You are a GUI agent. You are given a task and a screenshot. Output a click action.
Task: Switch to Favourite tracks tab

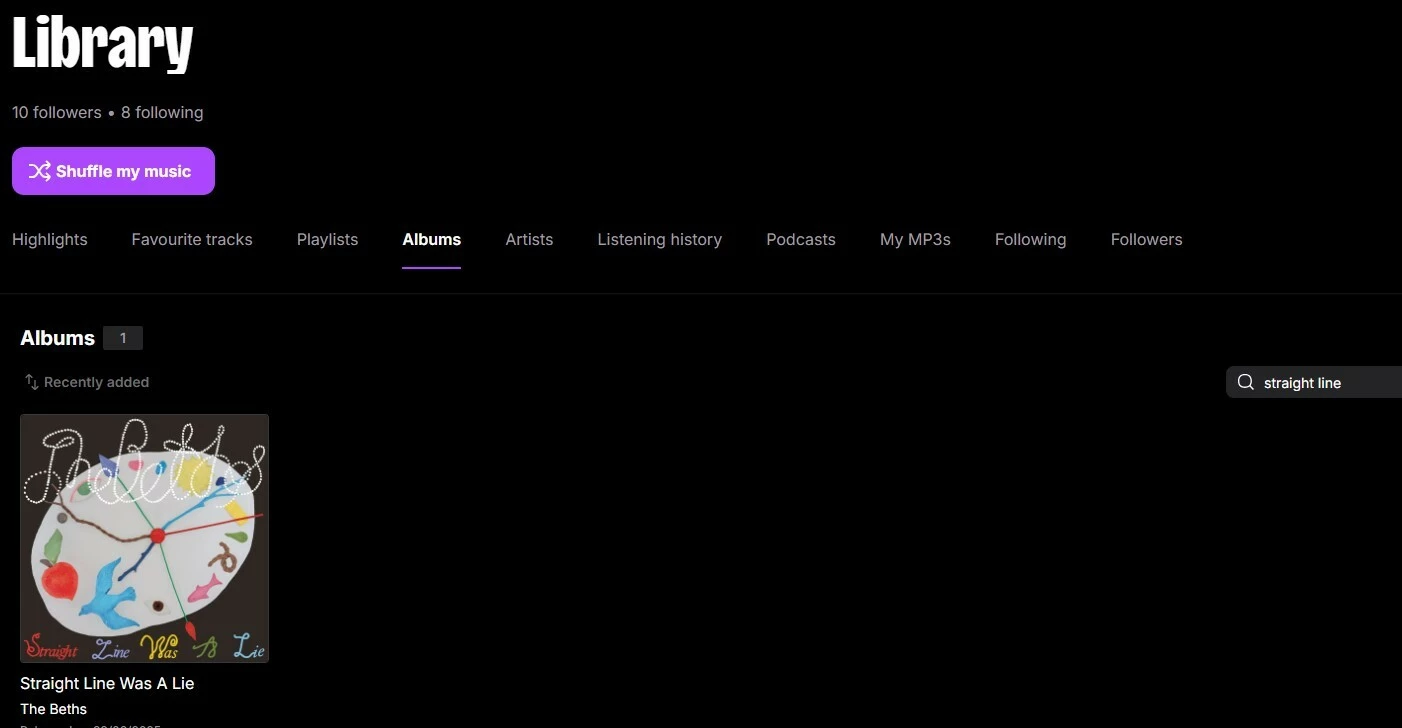[192, 240]
